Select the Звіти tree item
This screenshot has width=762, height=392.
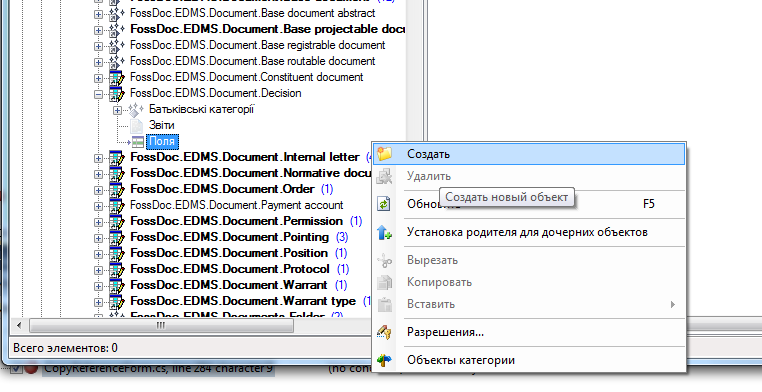coord(161,125)
